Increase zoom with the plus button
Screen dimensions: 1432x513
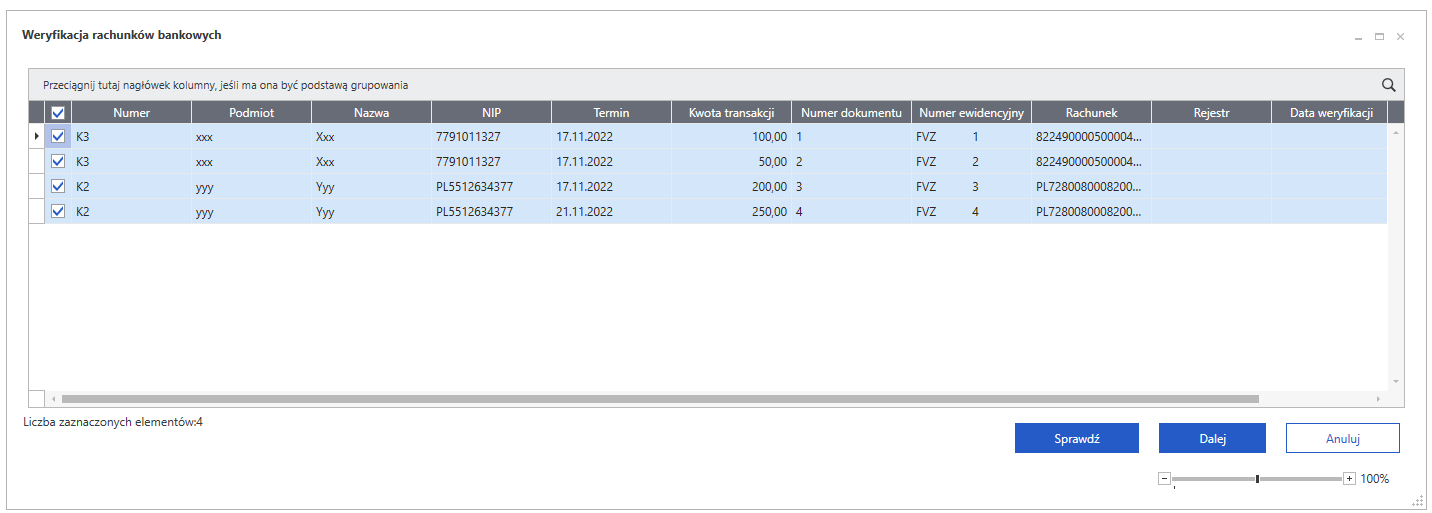point(1349,478)
